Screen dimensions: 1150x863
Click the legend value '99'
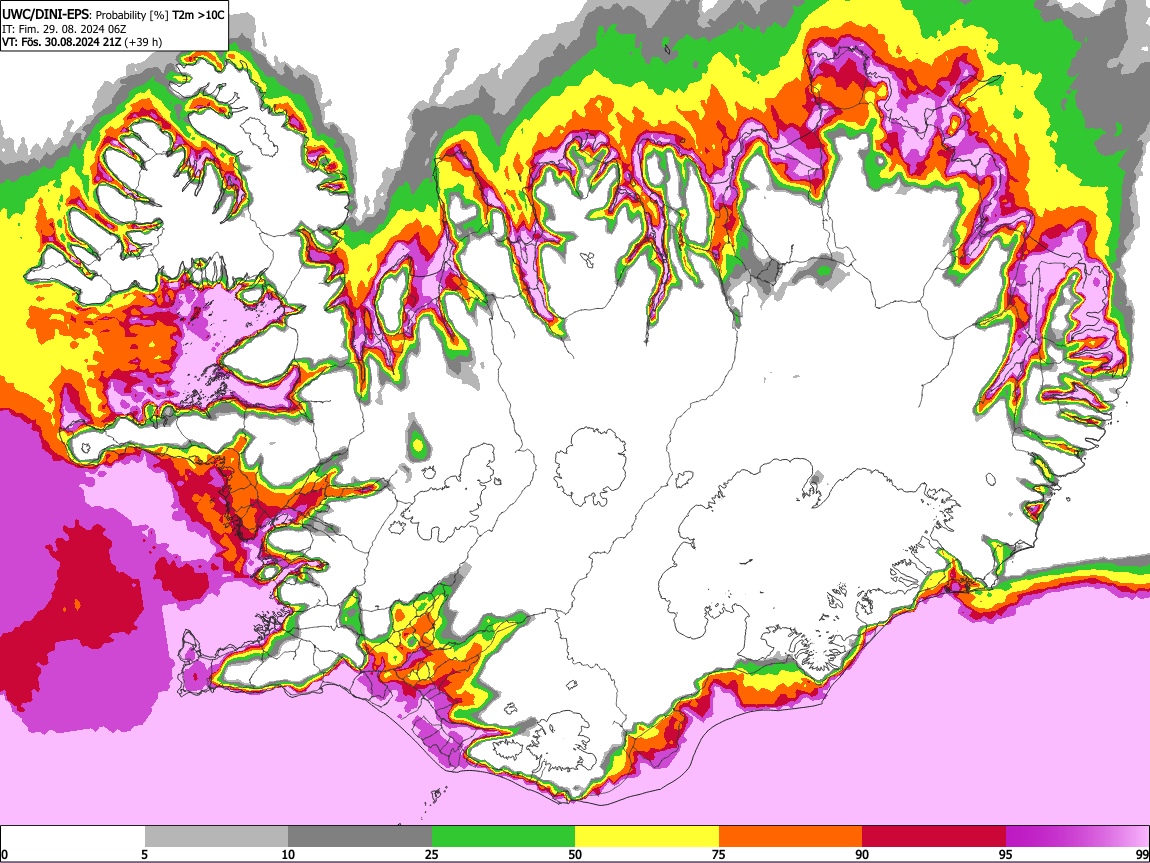1142,854
